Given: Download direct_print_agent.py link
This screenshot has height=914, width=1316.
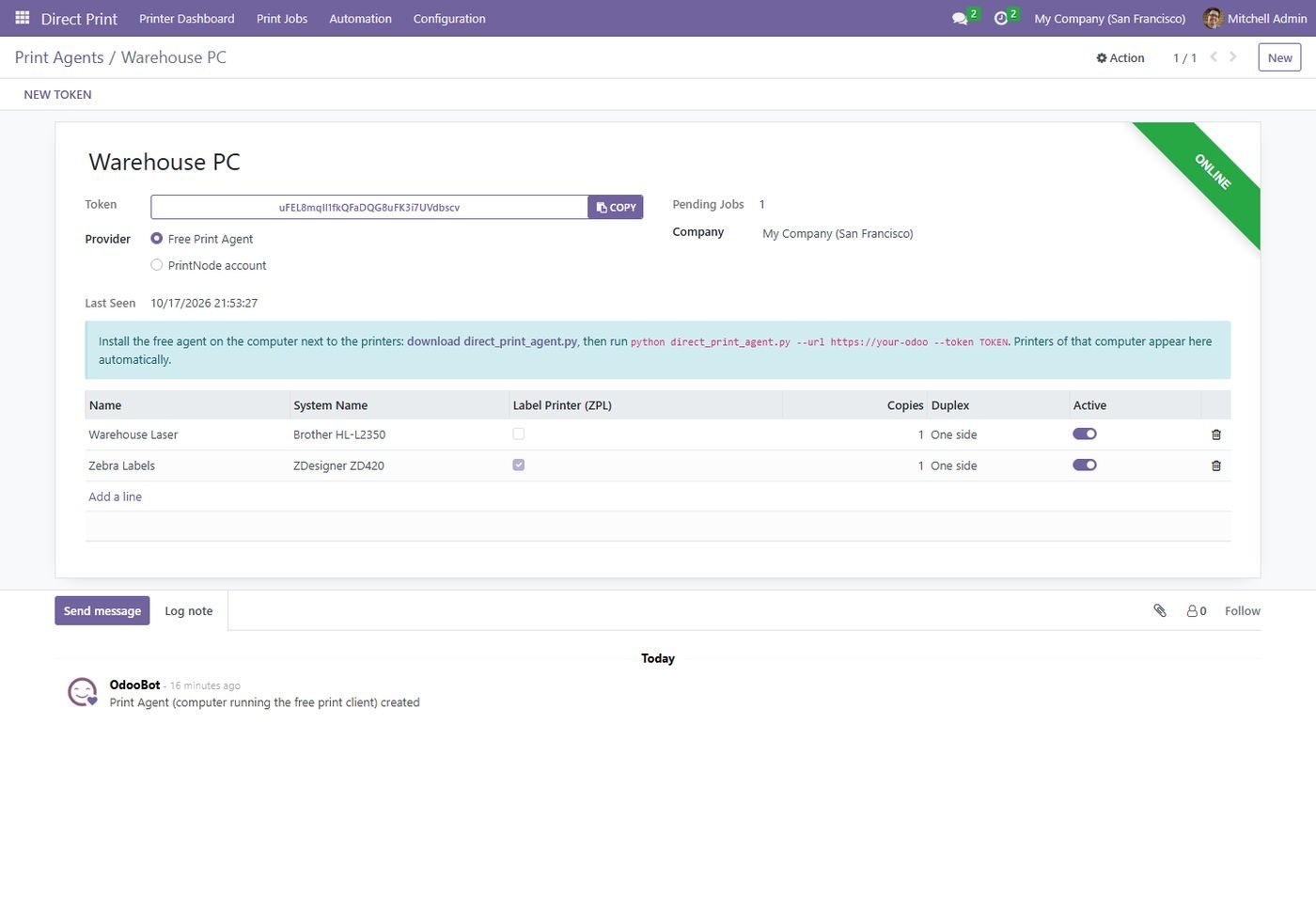Looking at the screenshot, I should (492, 341).
